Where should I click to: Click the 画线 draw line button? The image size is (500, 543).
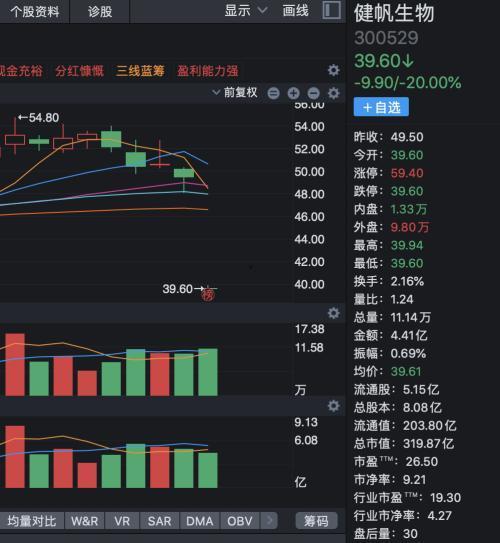[295, 11]
